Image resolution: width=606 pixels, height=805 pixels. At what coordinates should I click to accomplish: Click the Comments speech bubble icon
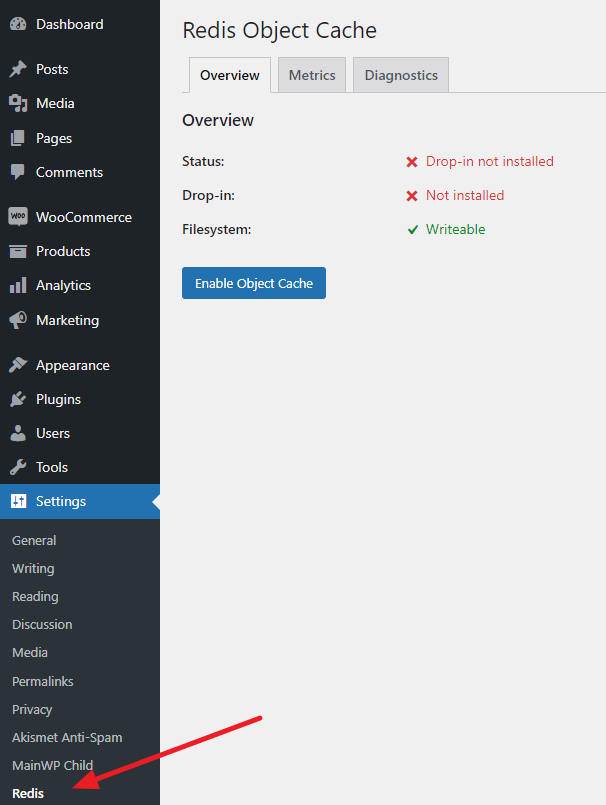click(18, 172)
